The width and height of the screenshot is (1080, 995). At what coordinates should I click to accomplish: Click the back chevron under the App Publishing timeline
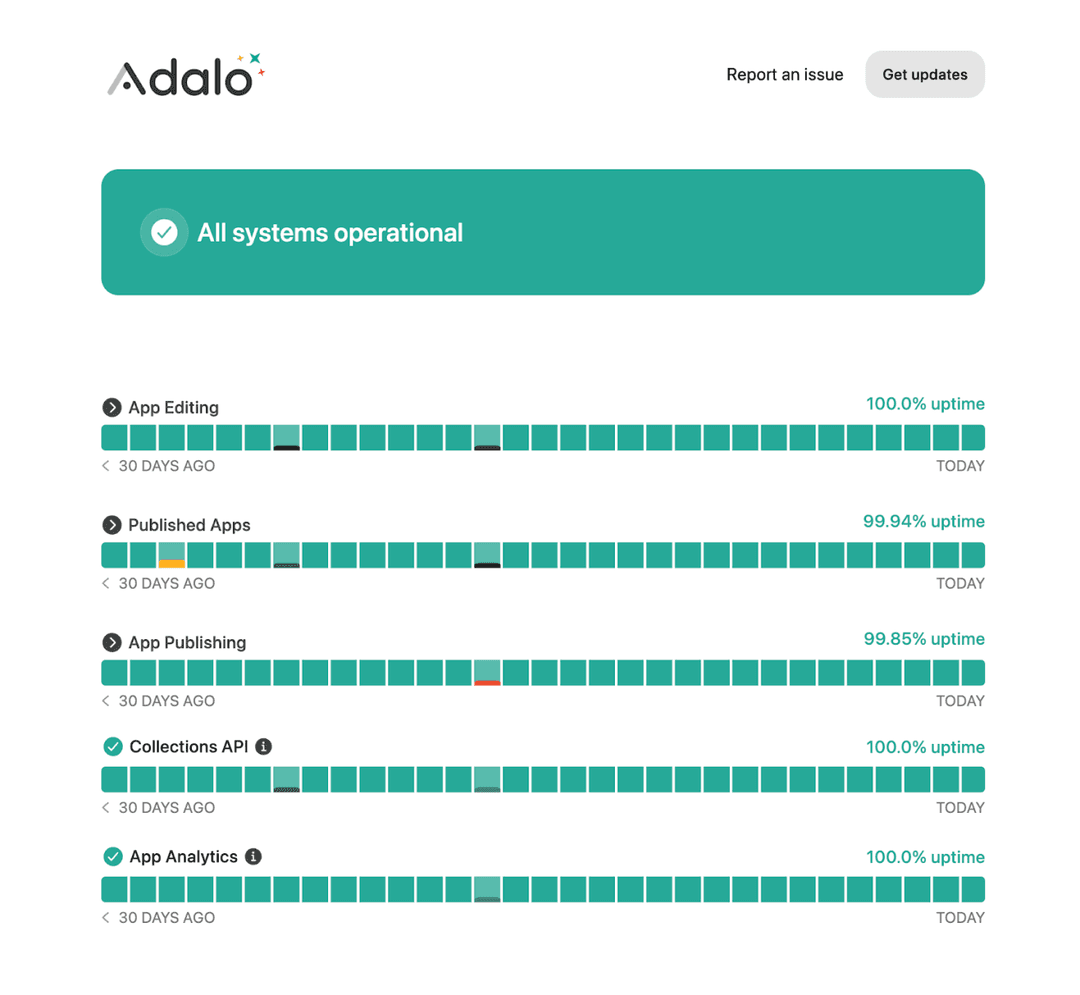[106, 701]
